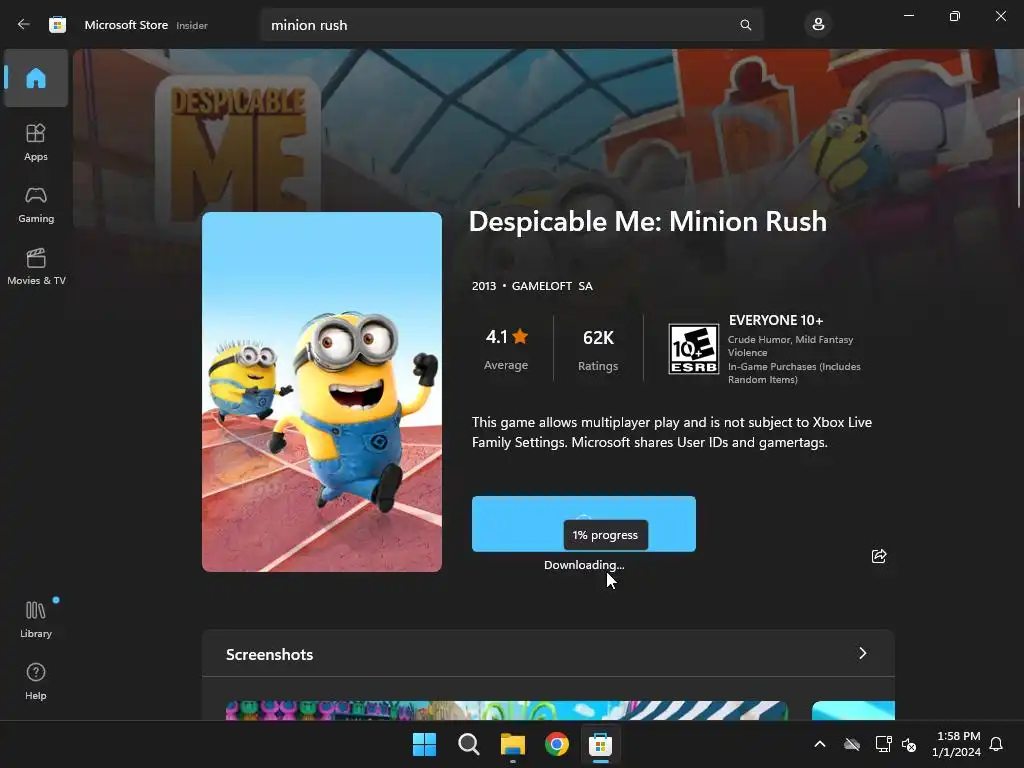1024x768 pixels.
Task: View the 4.1 Average rating
Action: (506, 349)
